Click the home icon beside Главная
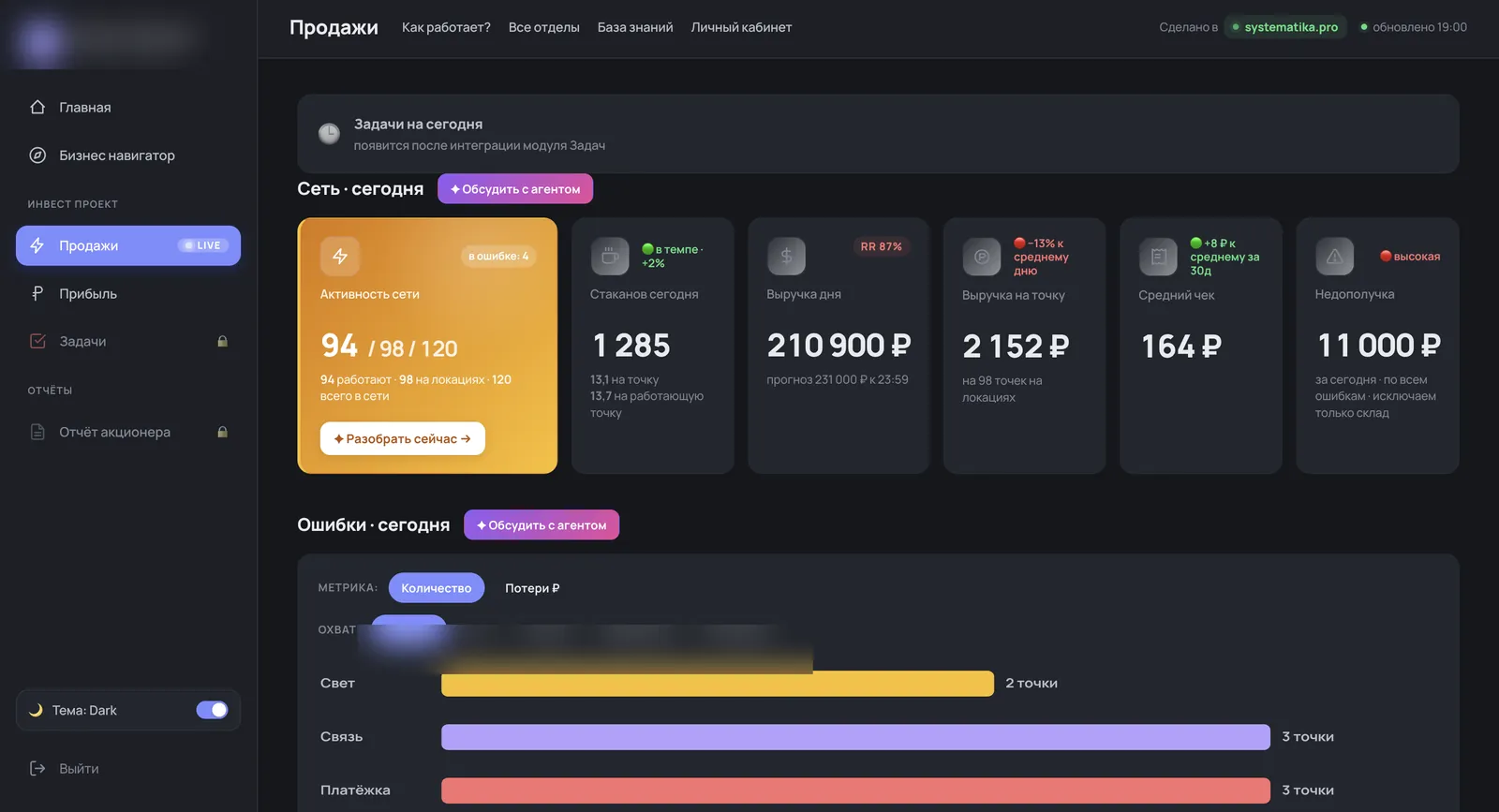 [x=37, y=107]
